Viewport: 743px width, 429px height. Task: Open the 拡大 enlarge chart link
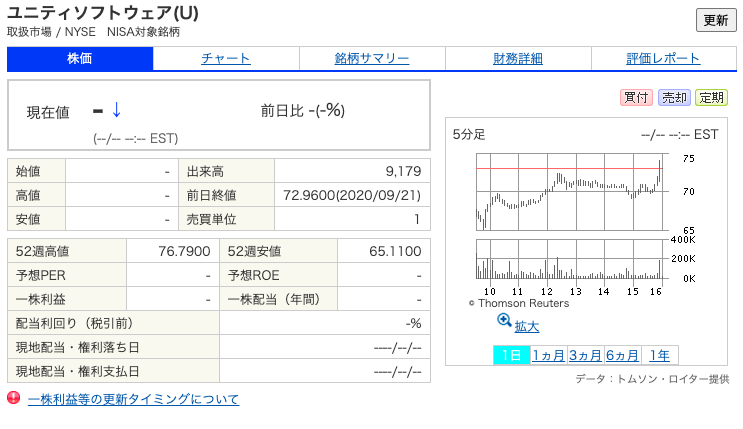(x=526, y=327)
